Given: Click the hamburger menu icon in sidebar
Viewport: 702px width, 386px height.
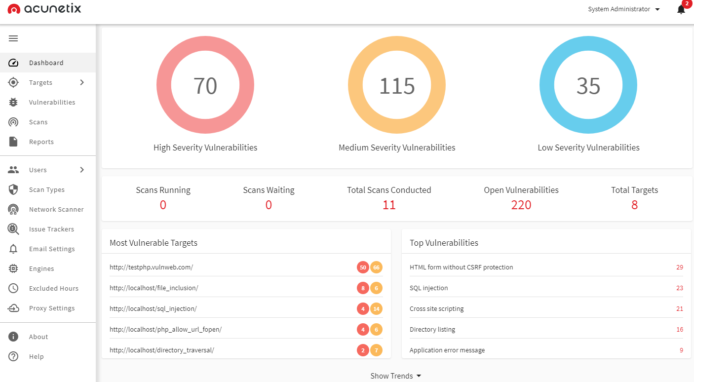Looking at the screenshot, I should [x=13, y=39].
